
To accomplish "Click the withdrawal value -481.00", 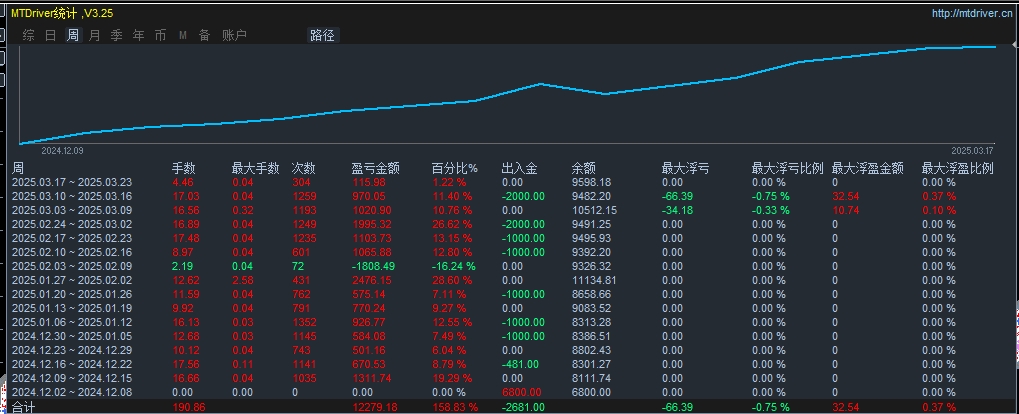I will click(x=521, y=364).
